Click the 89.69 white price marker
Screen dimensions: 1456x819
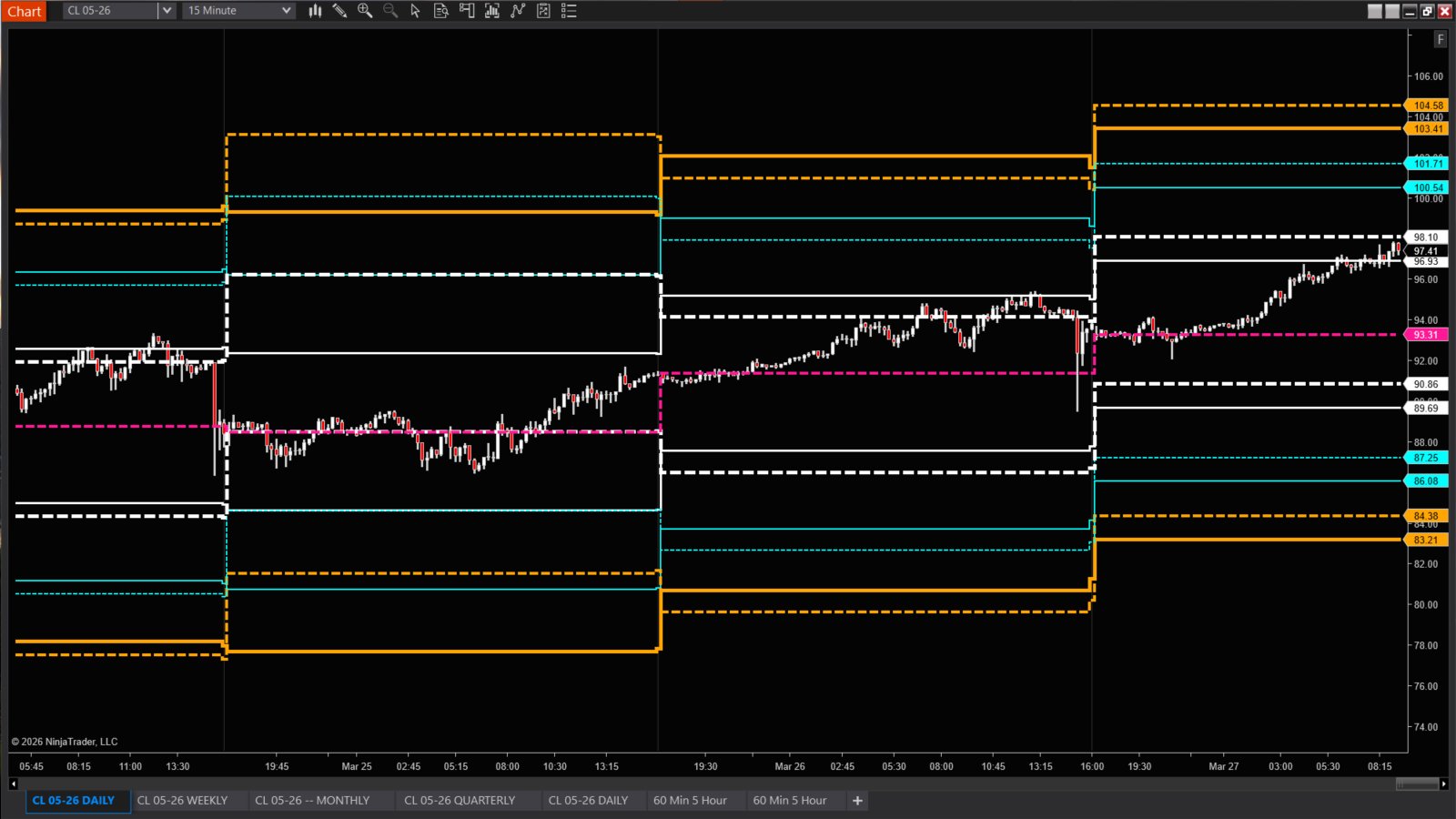pyautogui.click(x=1427, y=409)
